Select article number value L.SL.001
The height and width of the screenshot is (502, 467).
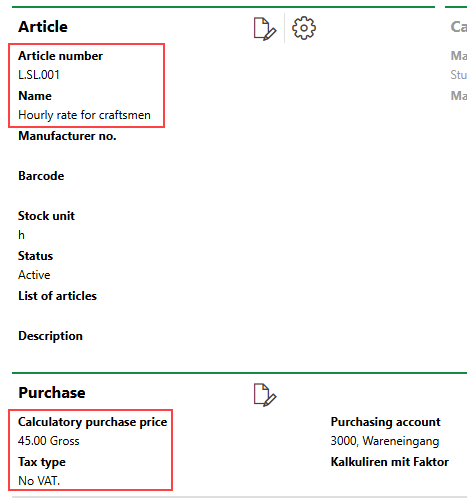(x=39, y=75)
